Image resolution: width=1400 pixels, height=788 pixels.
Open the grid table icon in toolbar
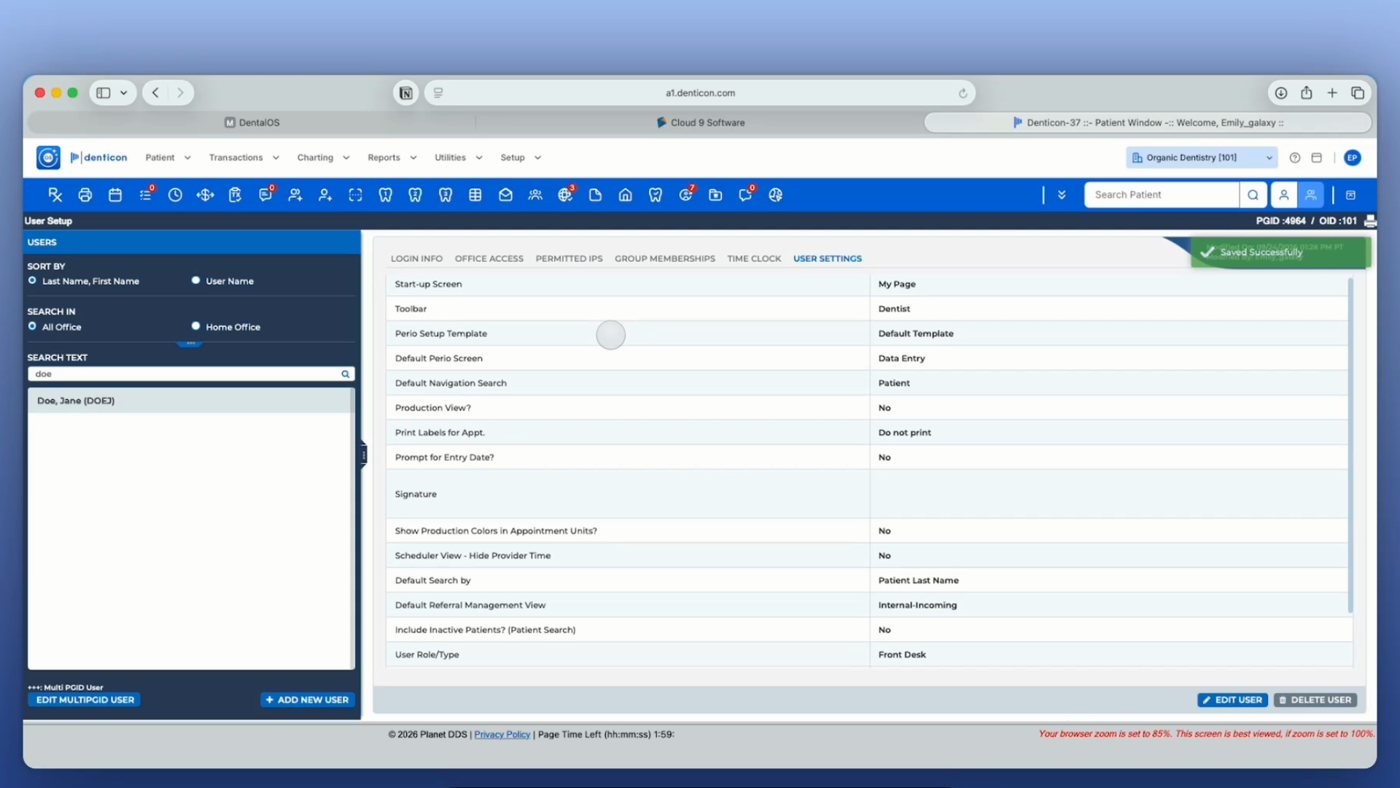click(475, 195)
